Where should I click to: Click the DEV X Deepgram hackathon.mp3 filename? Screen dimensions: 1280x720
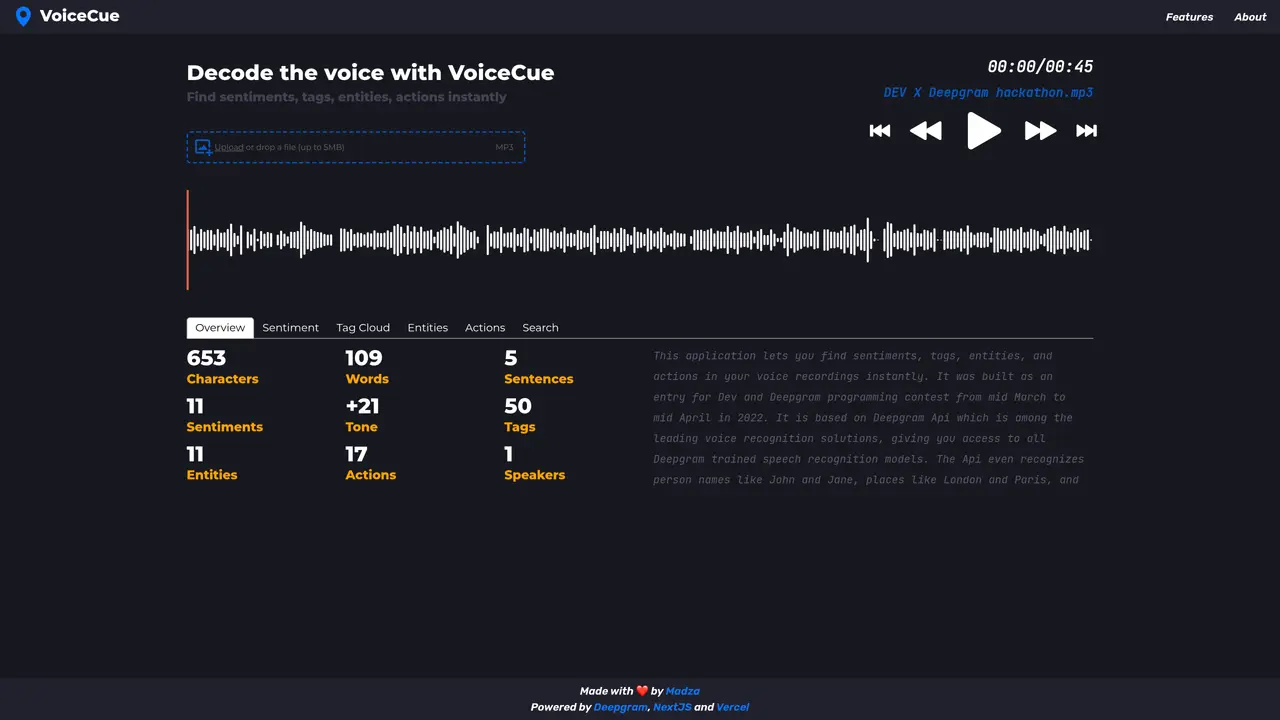(x=988, y=92)
